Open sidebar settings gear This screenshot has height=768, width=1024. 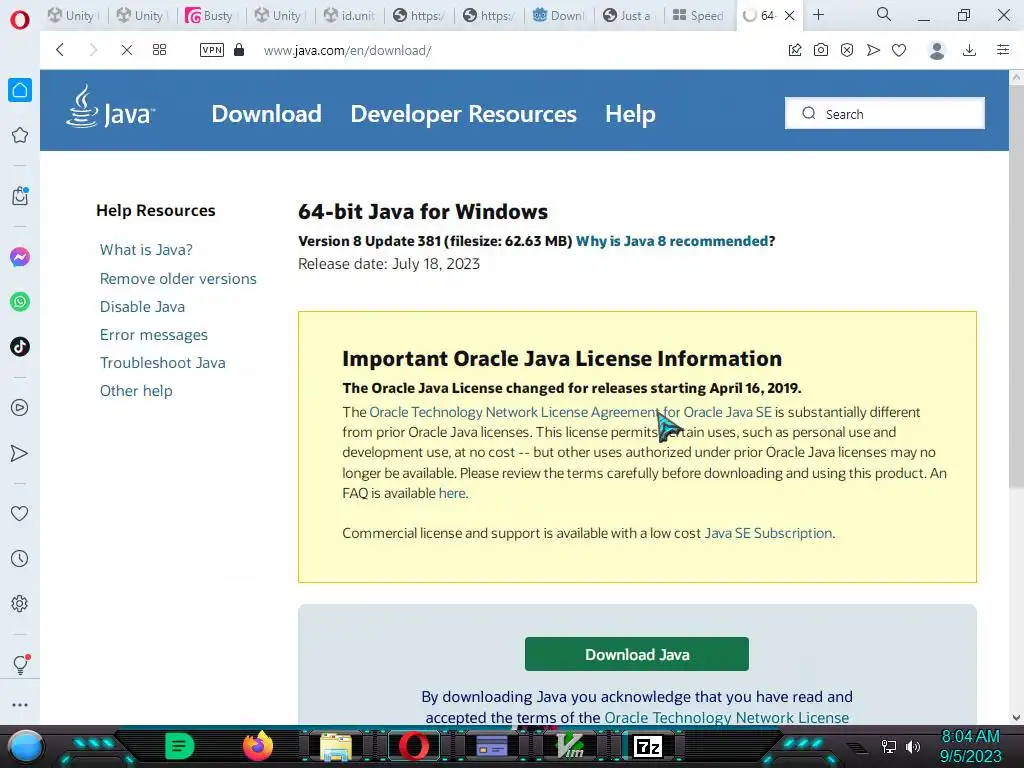pyautogui.click(x=20, y=603)
